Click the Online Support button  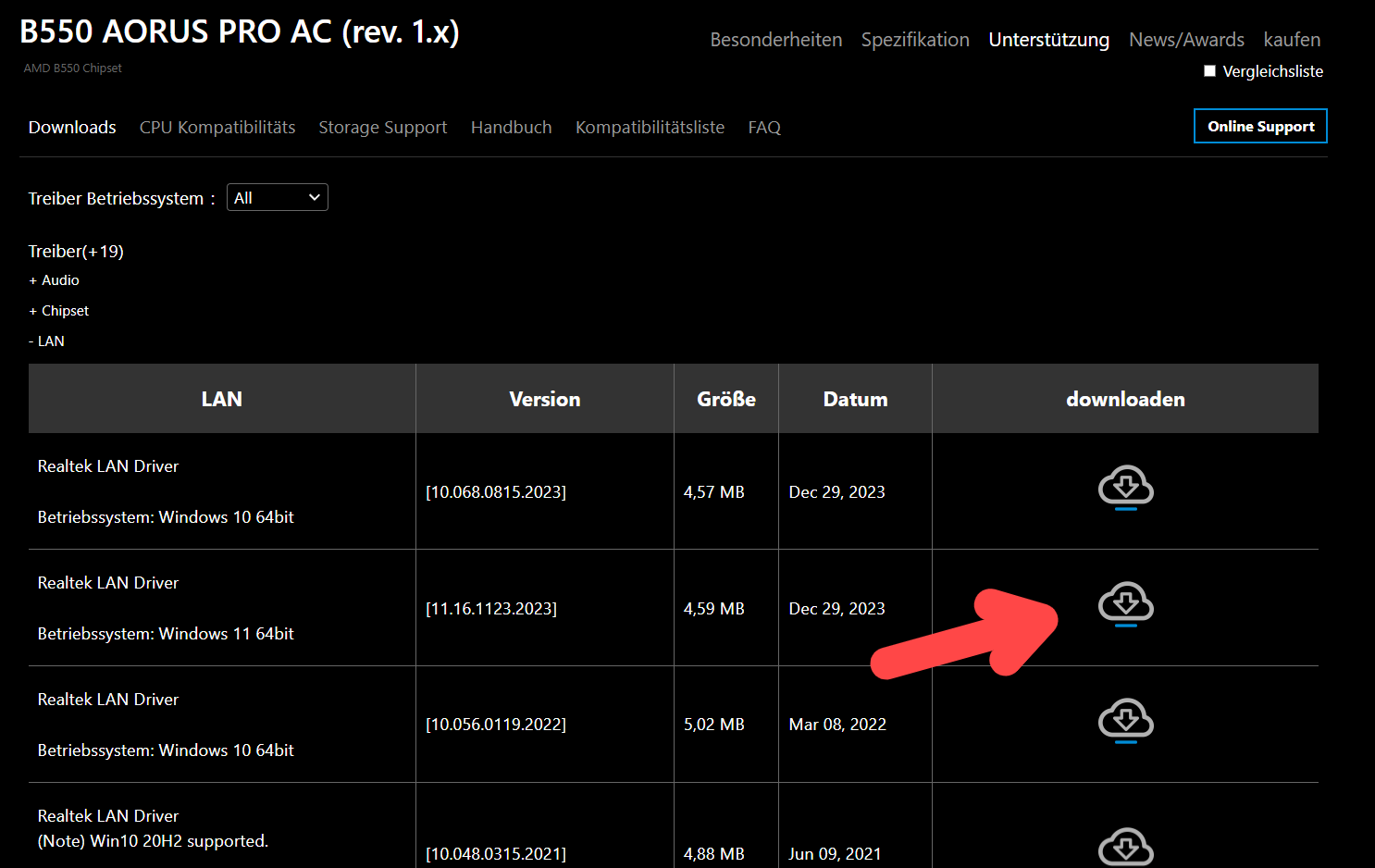pyautogui.click(x=1260, y=127)
